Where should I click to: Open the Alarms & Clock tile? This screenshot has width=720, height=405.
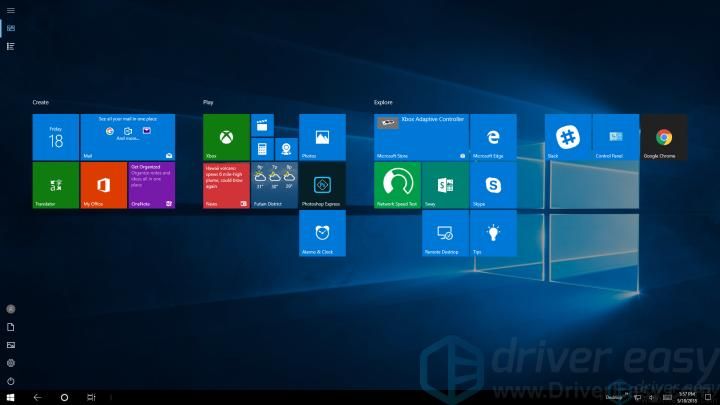322,233
